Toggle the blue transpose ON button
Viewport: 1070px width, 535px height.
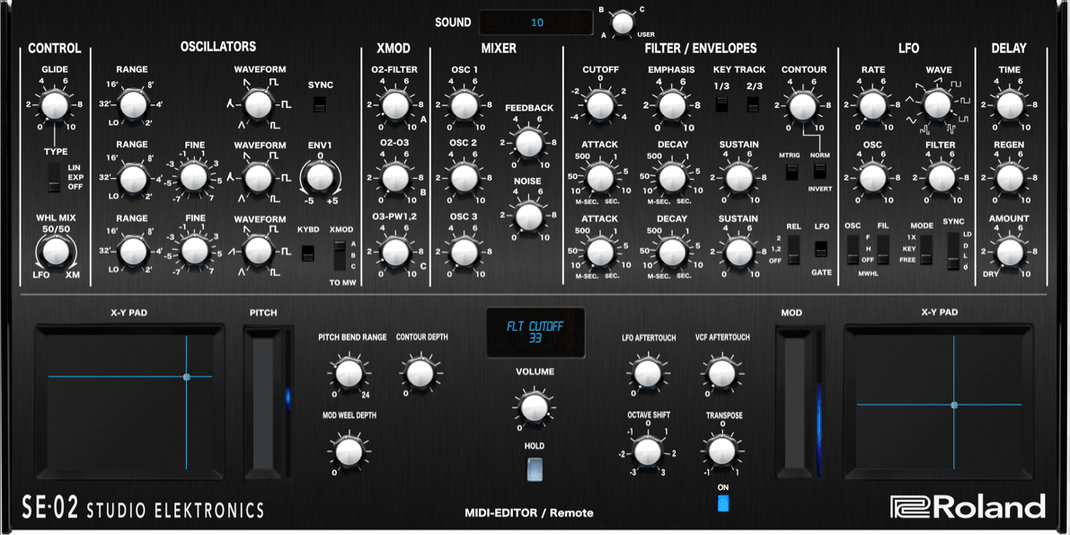coord(723,503)
